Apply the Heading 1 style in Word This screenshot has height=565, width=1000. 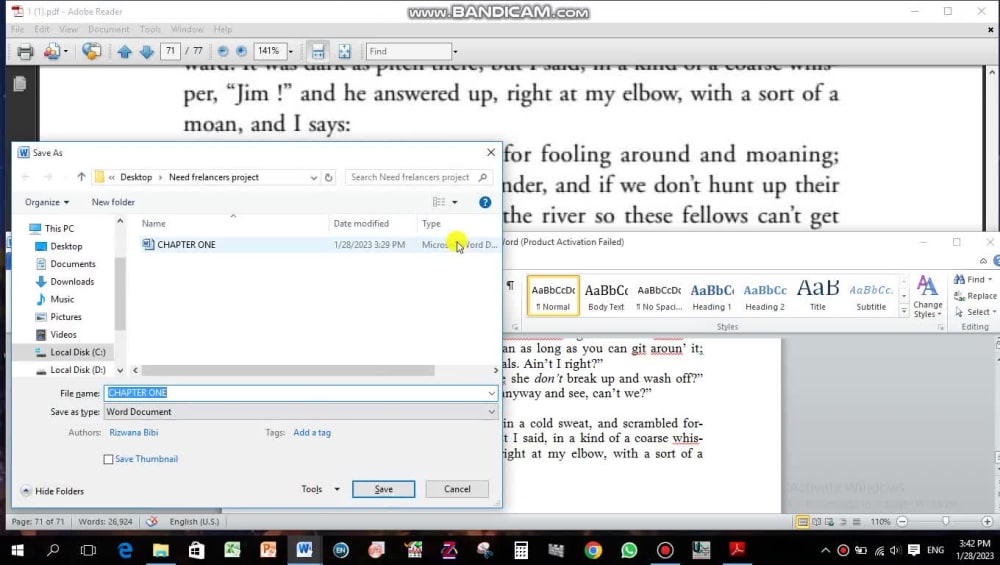tap(712, 296)
